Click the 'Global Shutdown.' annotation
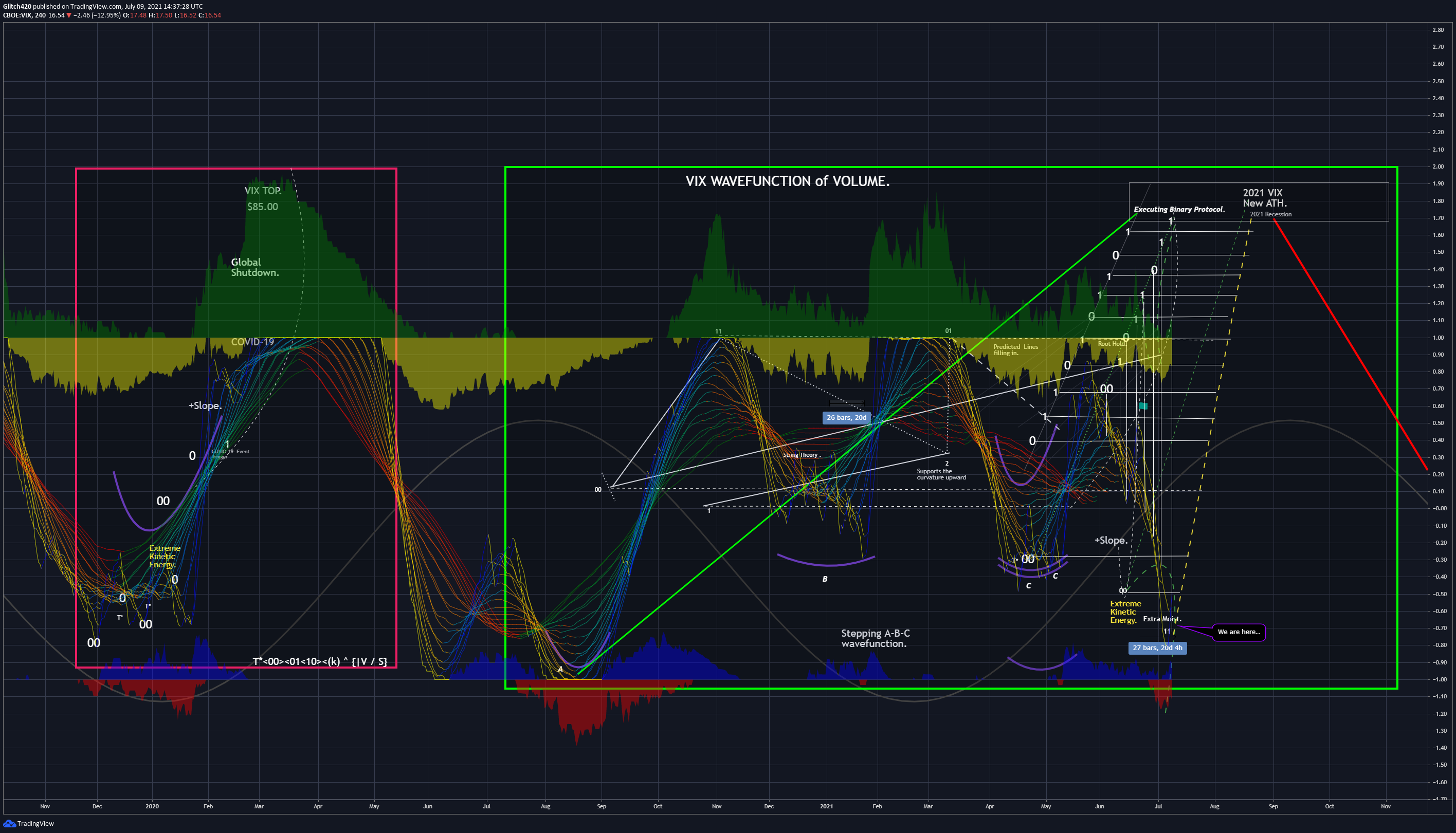 click(254, 267)
